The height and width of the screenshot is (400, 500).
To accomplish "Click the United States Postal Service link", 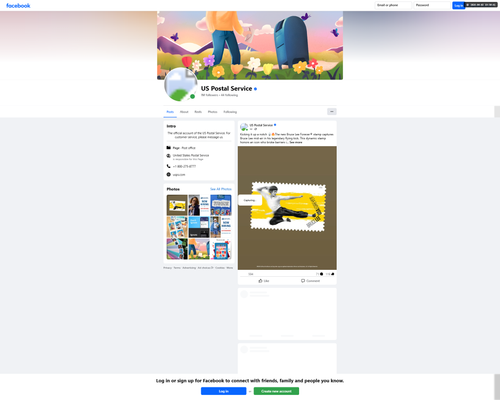I will tap(191, 155).
